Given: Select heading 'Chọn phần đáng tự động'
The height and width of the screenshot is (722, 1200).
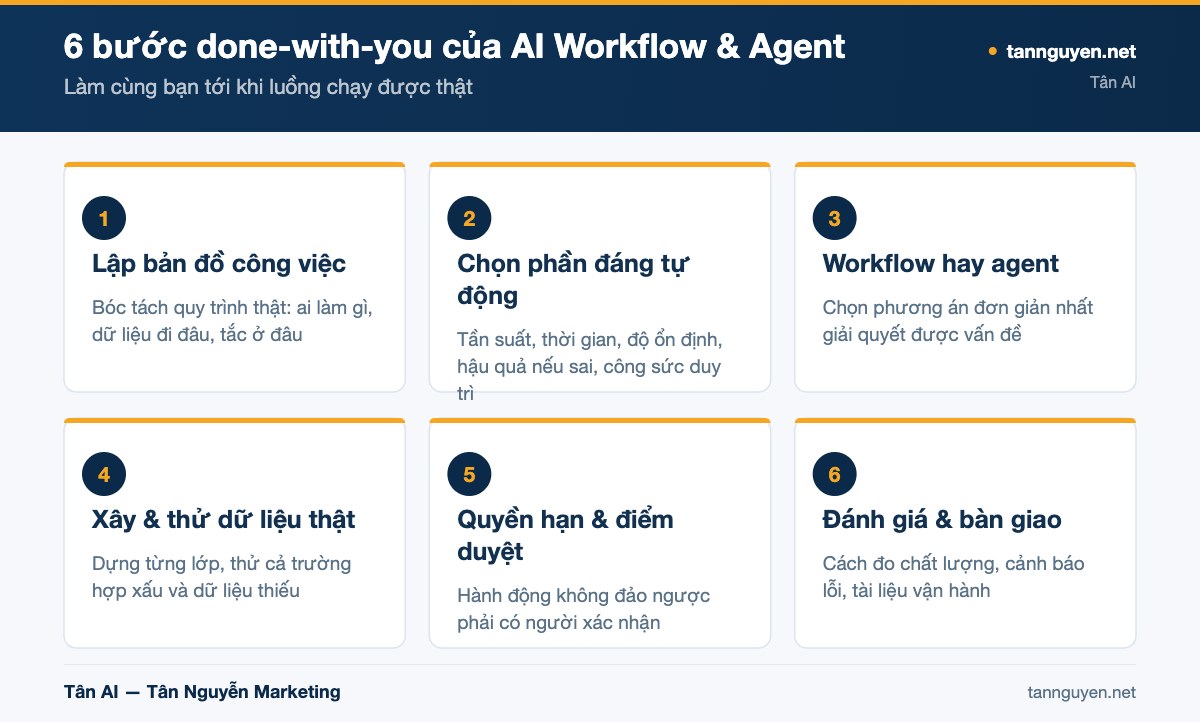Looking at the screenshot, I should [573, 279].
